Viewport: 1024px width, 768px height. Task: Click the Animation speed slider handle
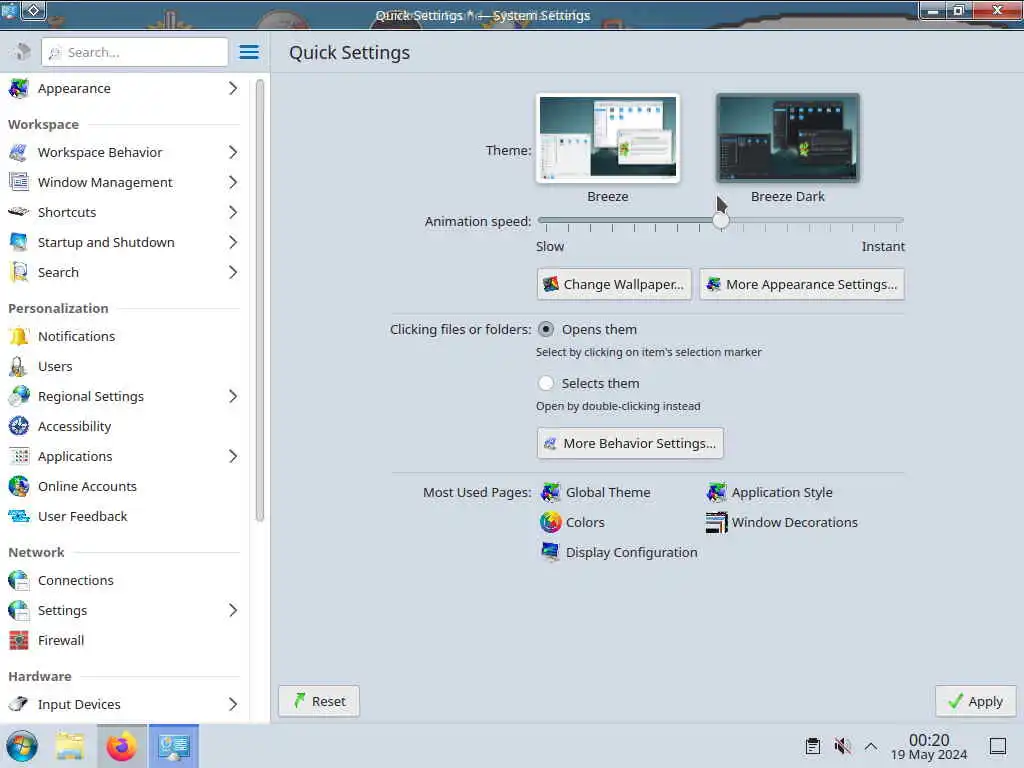point(721,221)
